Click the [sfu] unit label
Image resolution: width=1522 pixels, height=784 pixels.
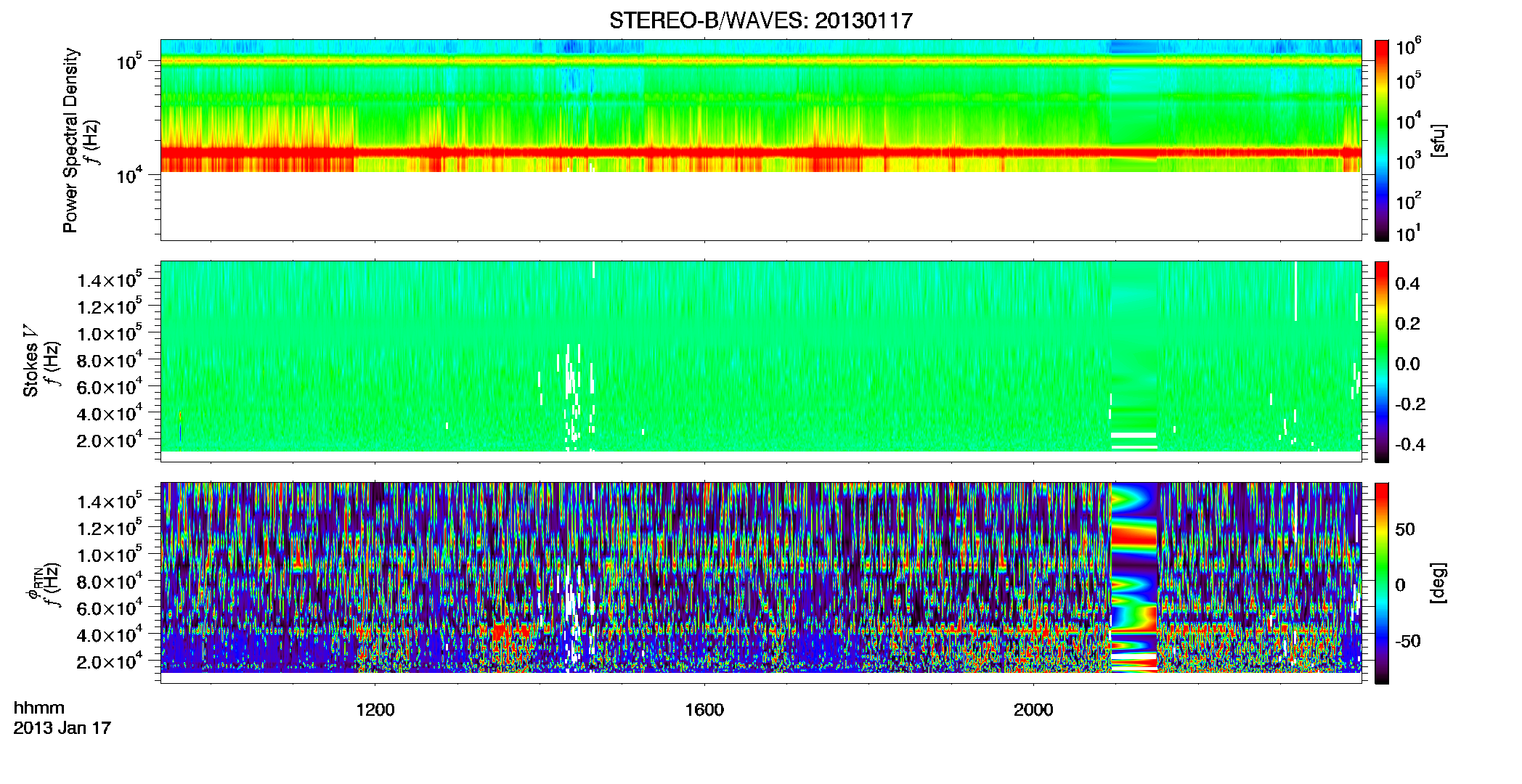pos(1438,141)
